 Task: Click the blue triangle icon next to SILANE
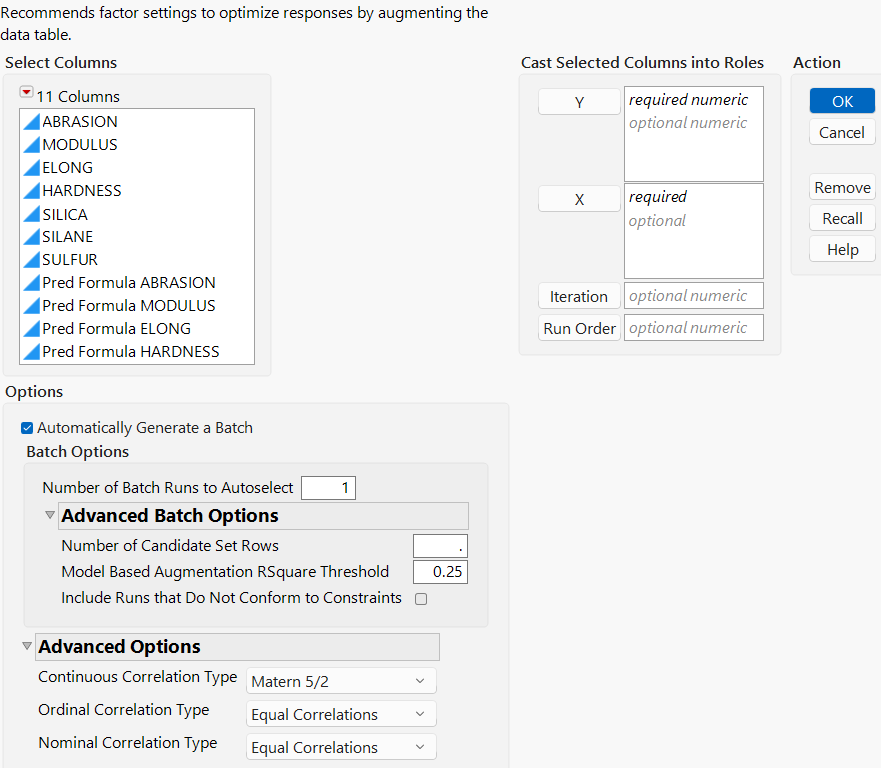34,236
